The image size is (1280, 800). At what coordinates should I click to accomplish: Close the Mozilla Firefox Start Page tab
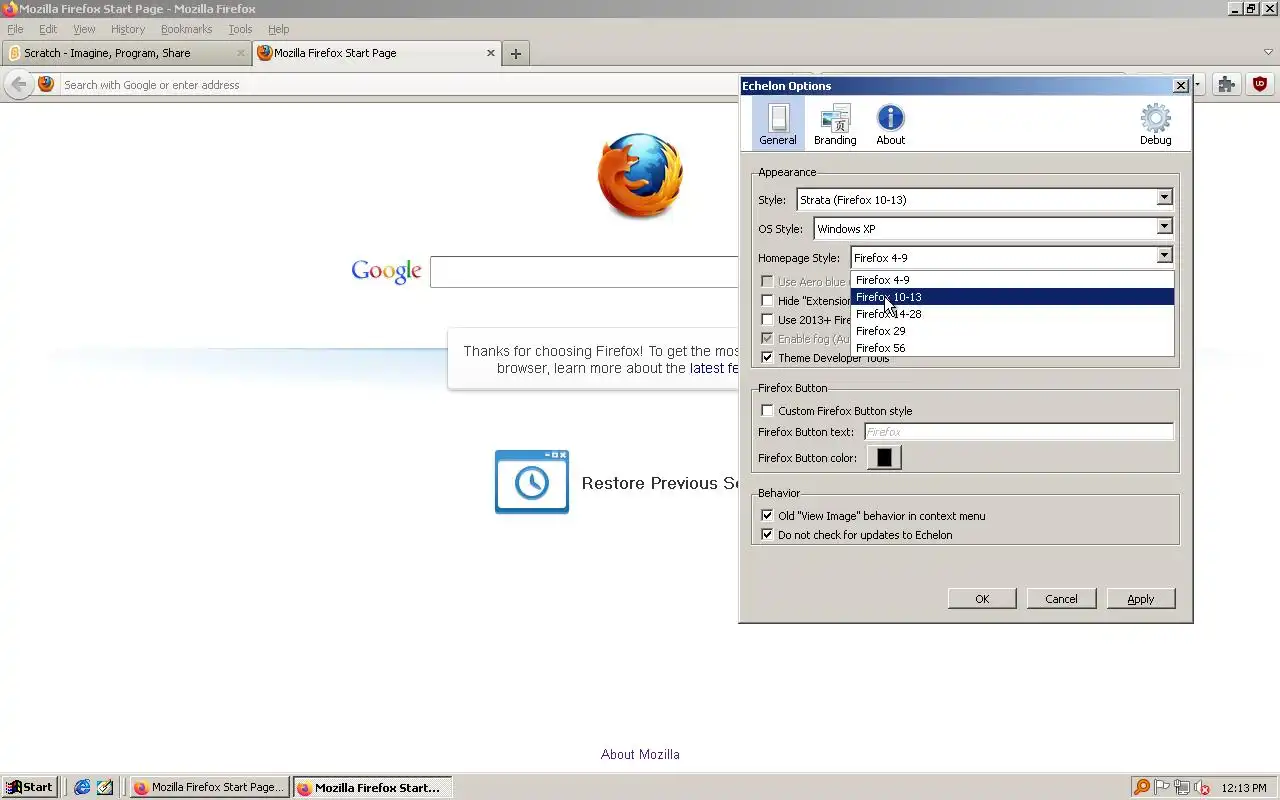click(x=491, y=53)
